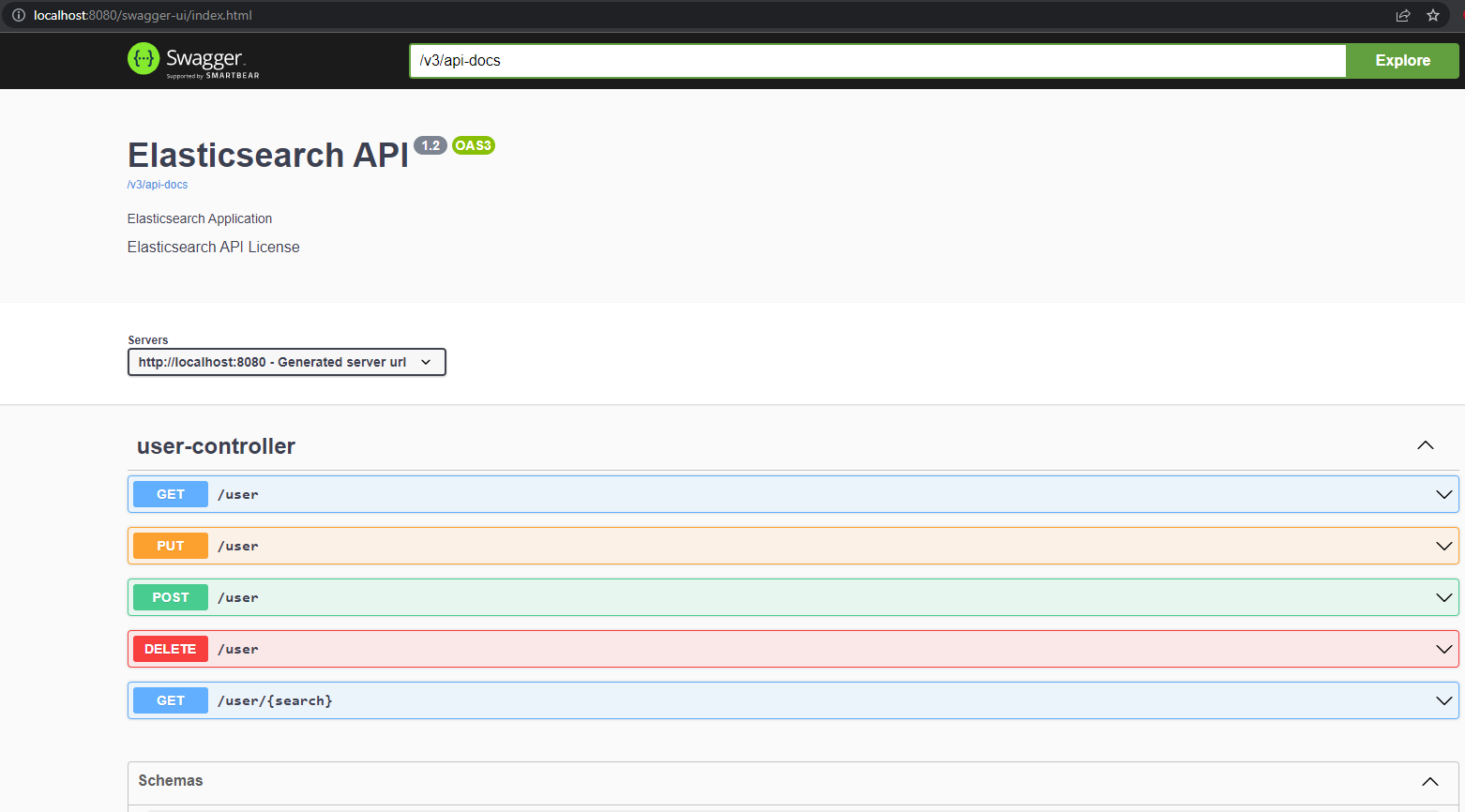Screen dimensions: 1465x812
Task: Click the page info icon in address bar
Action: [18, 15]
